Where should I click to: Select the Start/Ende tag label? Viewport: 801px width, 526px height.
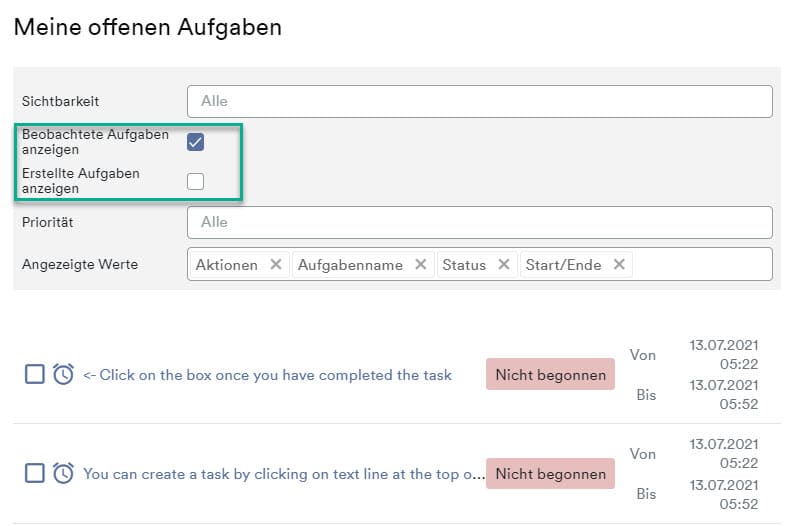pos(563,265)
